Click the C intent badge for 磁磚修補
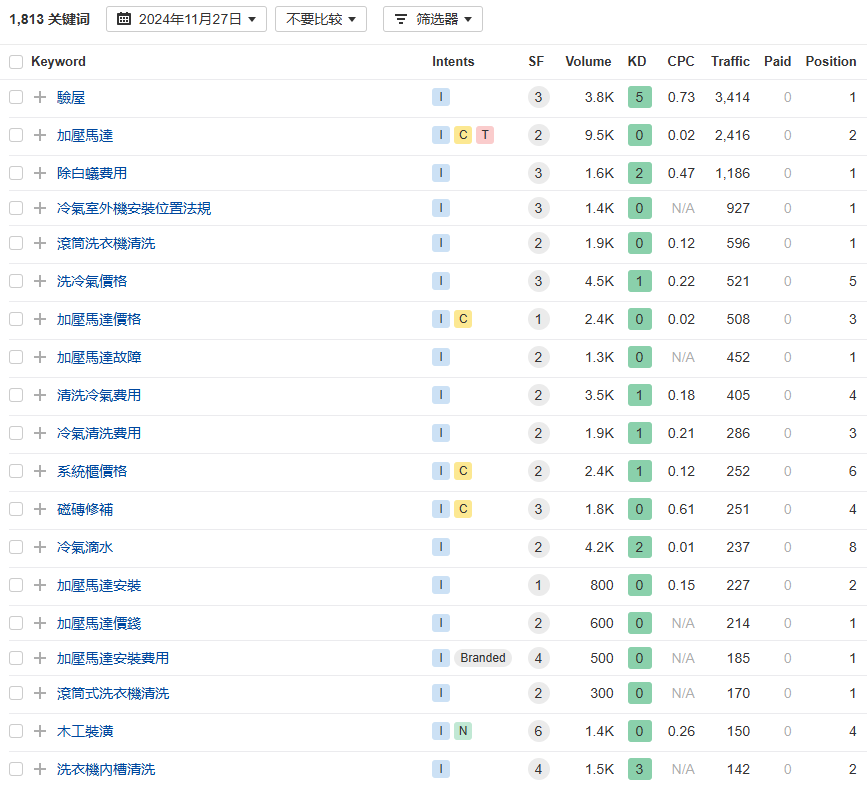 [x=463, y=509]
